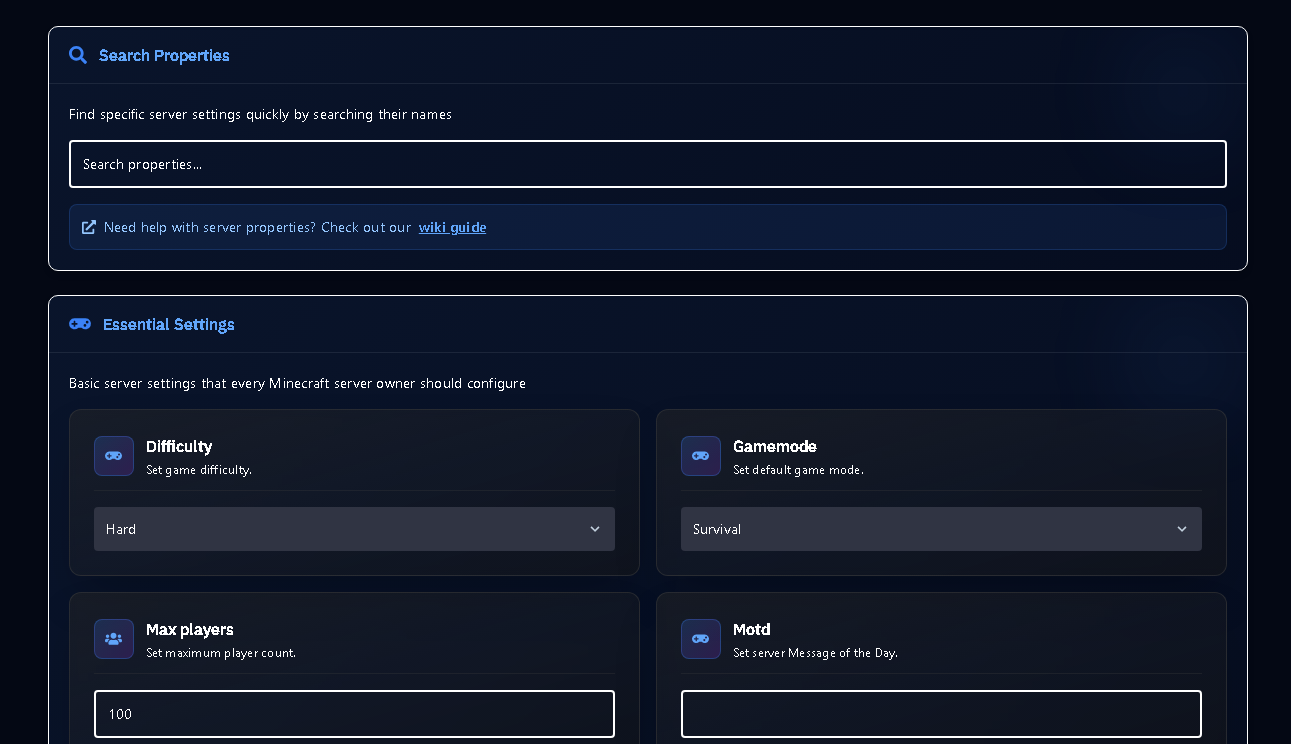Focus the Search properties input field
1291x744 pixels.
pyautogui.click(x=647, y=163)
